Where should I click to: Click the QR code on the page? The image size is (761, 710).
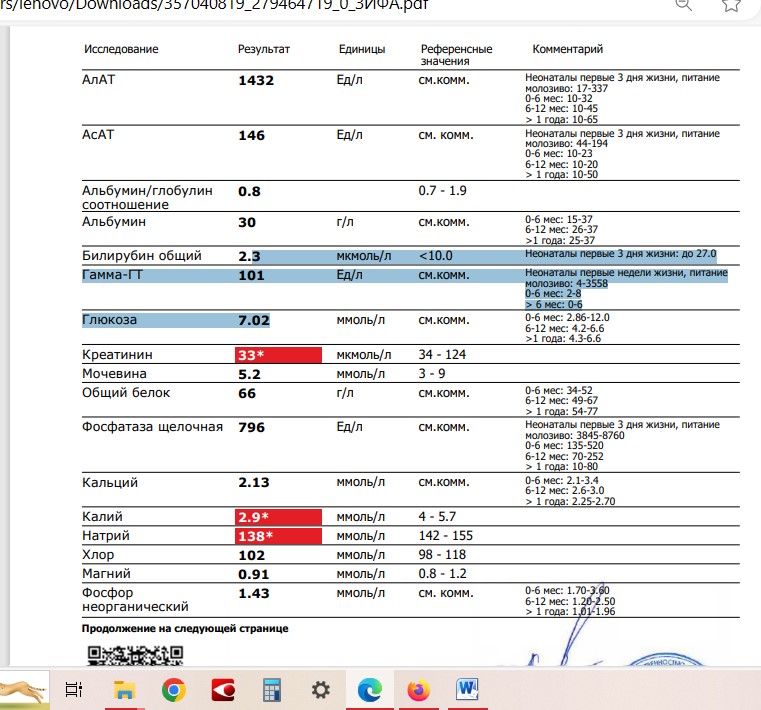pyautogui.click(x=135, y=655)
